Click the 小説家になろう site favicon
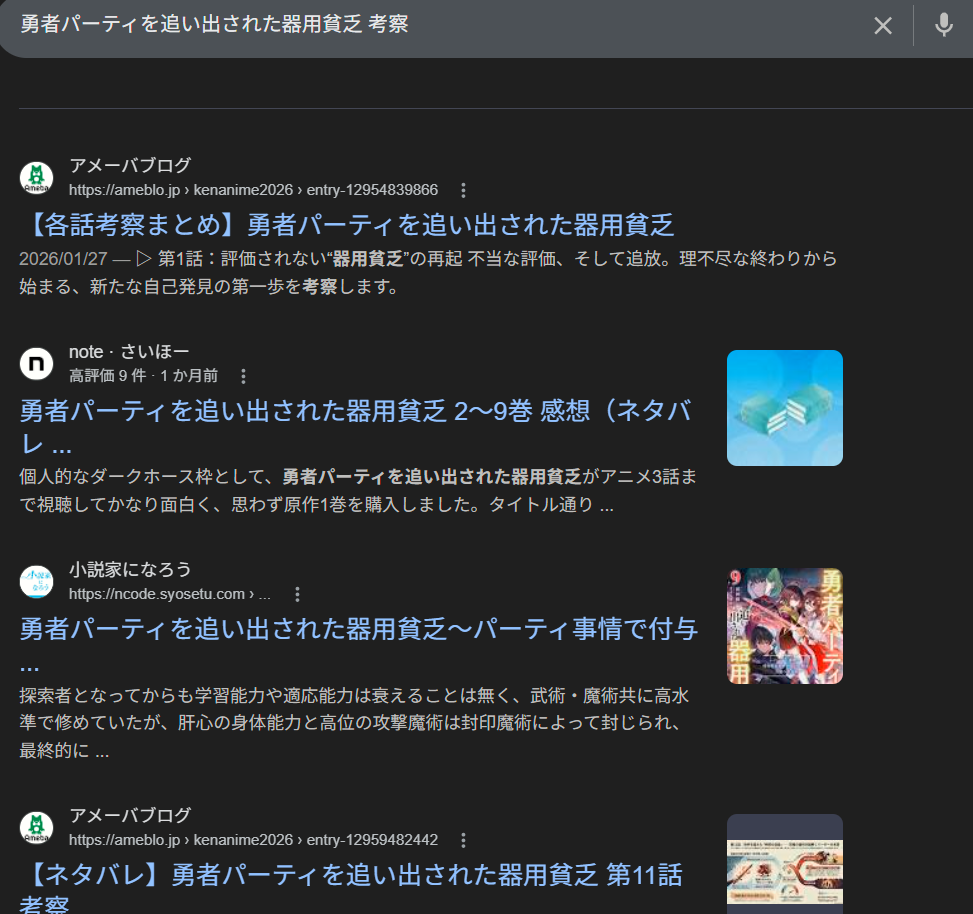 (36, 580)
